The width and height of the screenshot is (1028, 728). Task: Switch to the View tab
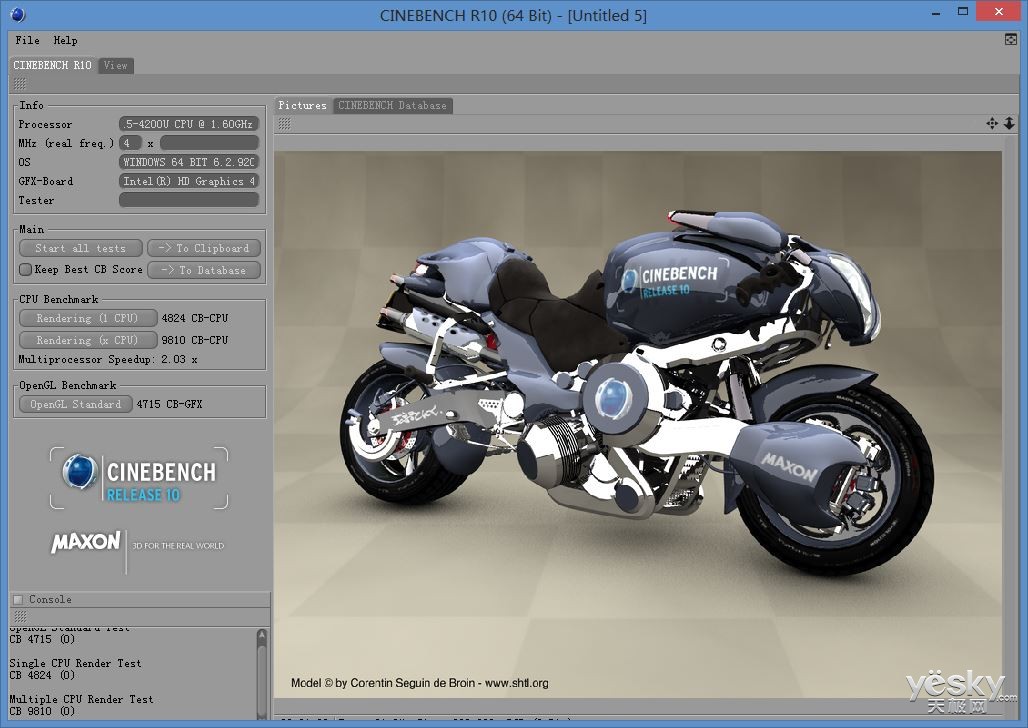click(x=115, y=65)
